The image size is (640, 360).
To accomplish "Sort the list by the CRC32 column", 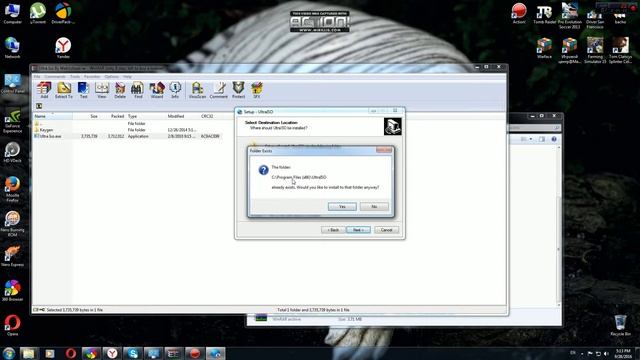I will coord(211,116).
